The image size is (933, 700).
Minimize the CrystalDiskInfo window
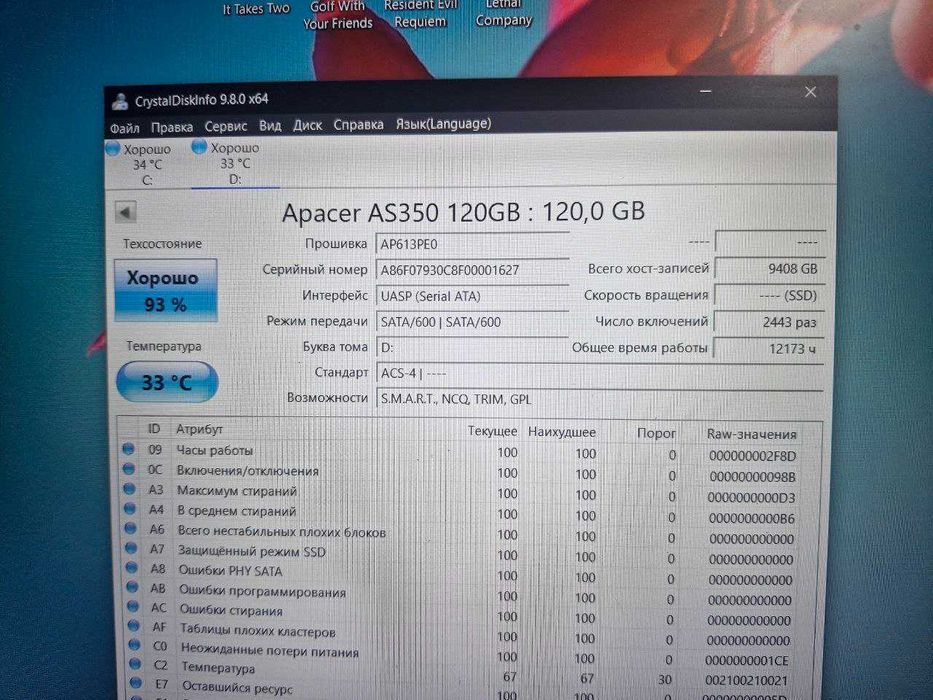tap(706, 92)
